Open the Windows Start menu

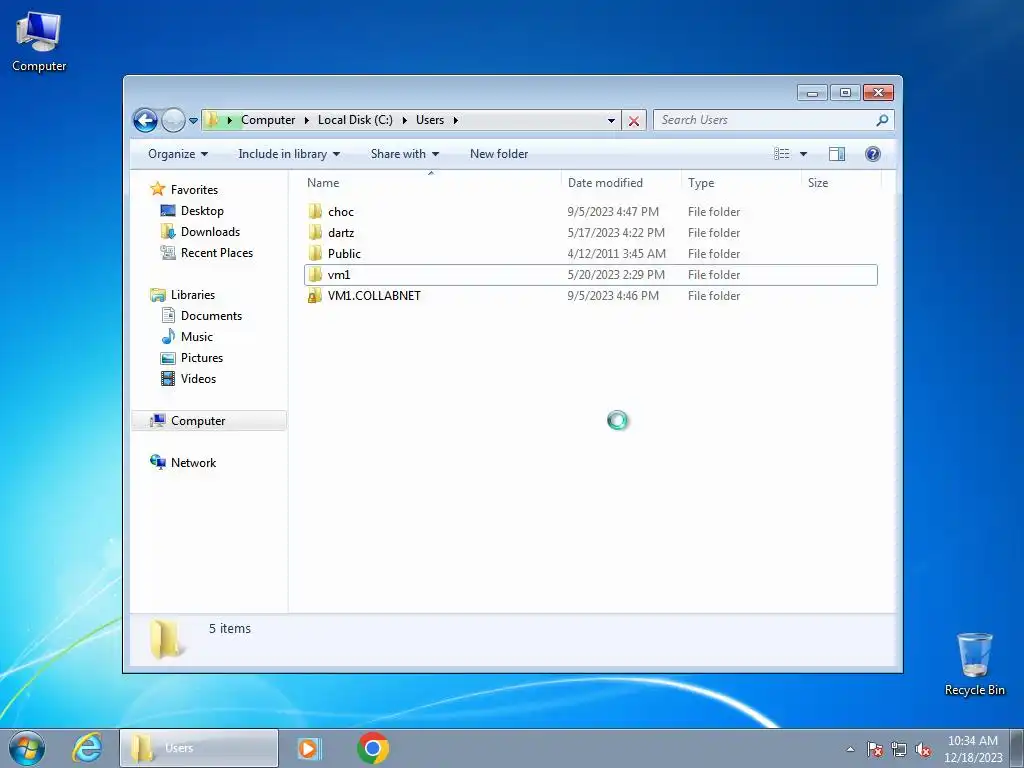tap(27, 748)
